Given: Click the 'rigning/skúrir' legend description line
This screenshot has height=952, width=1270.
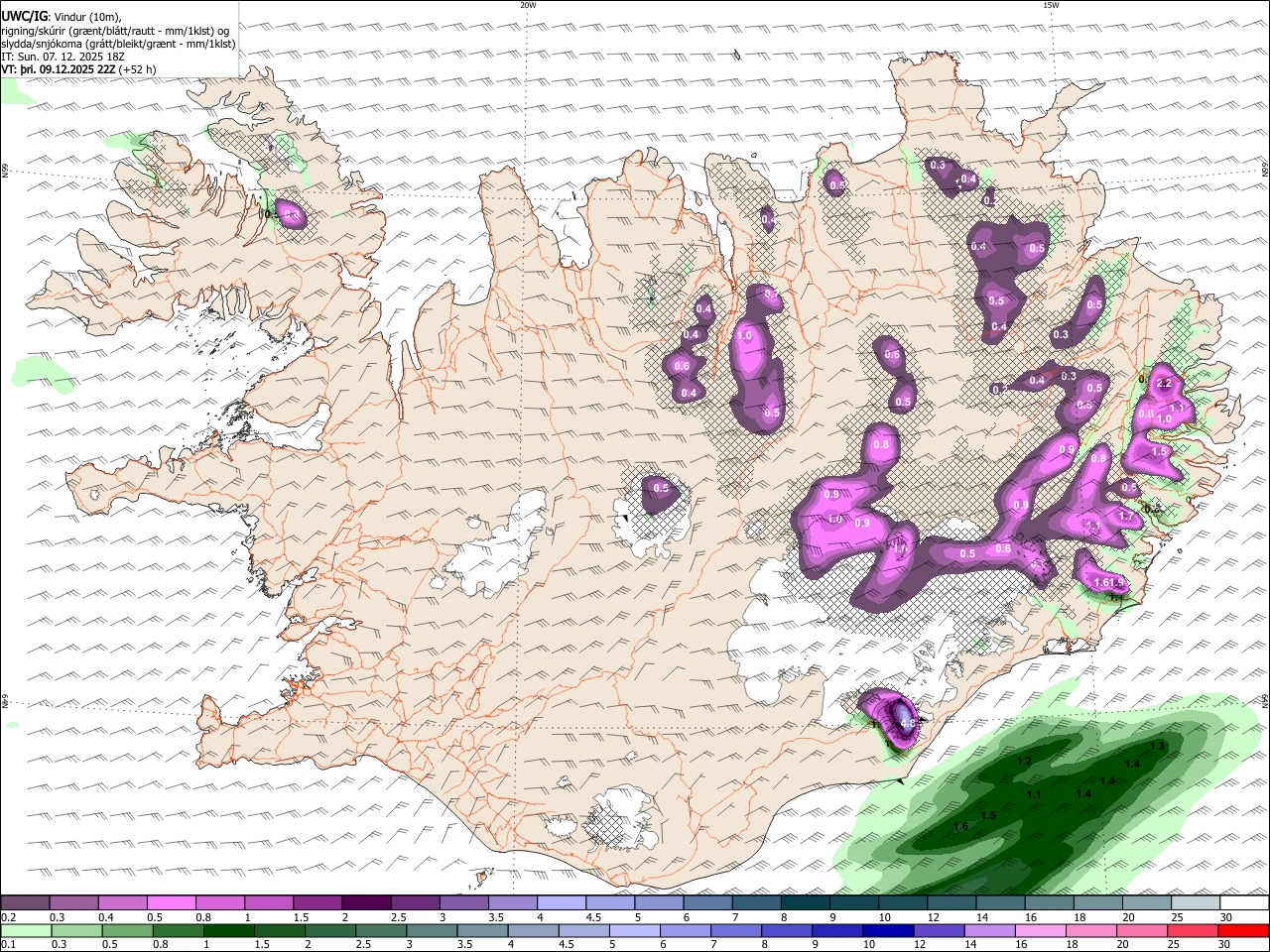Looking at the screenshot, I should point(117,30).
